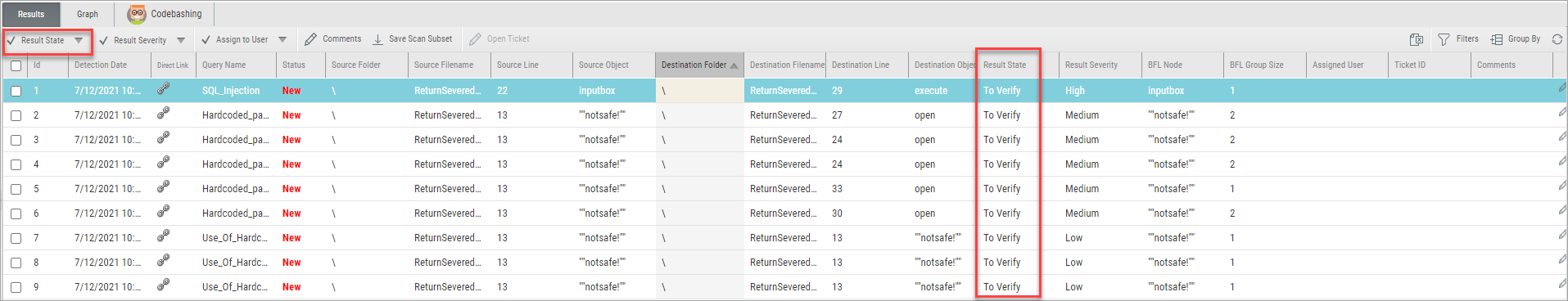Click the Status column header
This screenshot has width=1568, height=301.
point(300,65)
